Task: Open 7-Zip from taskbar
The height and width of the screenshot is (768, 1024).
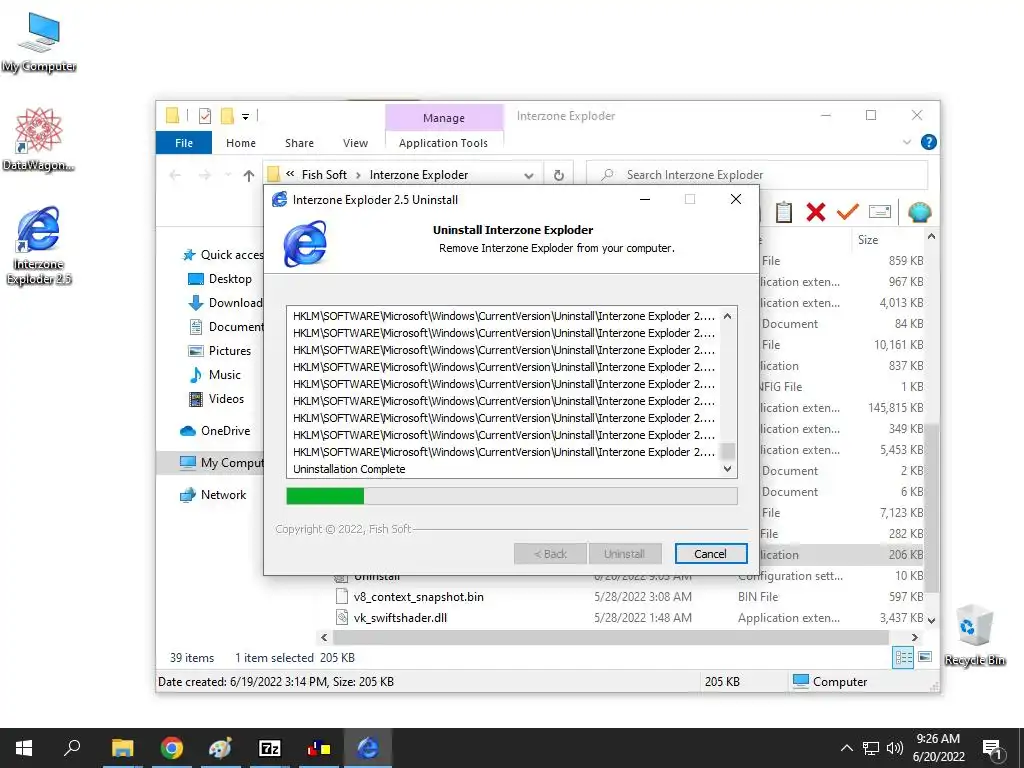Action: (x=269, y=748)
